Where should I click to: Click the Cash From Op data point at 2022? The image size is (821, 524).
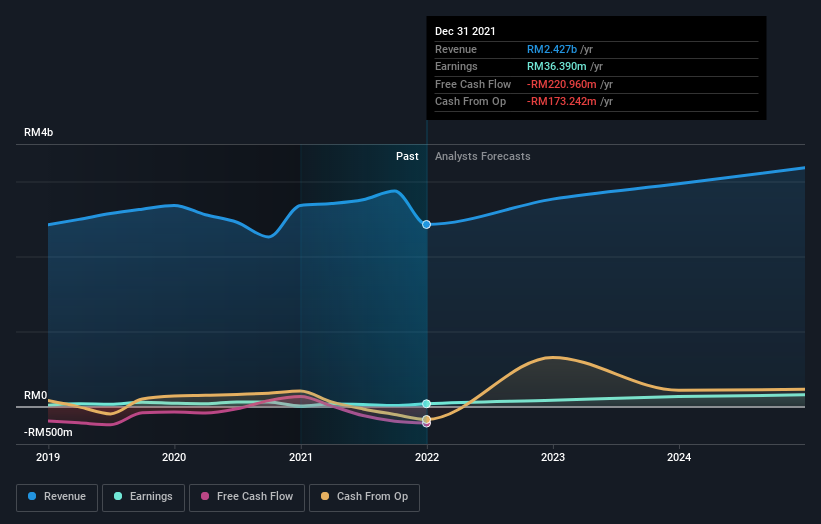click(427, 419)
